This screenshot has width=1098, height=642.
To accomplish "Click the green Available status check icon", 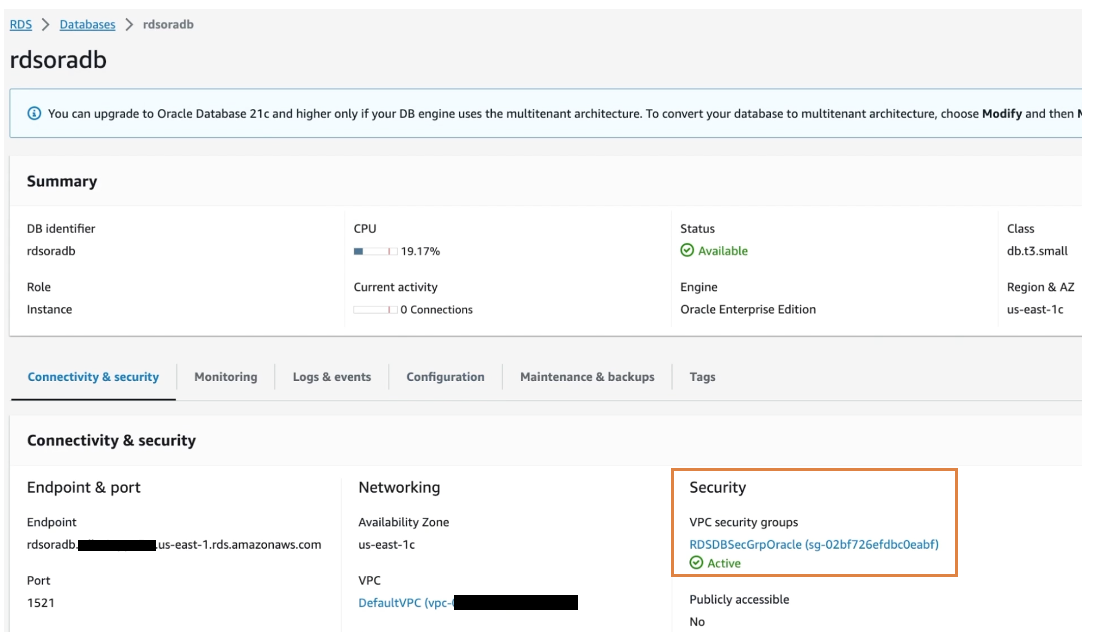I will [x=687, y=251].
